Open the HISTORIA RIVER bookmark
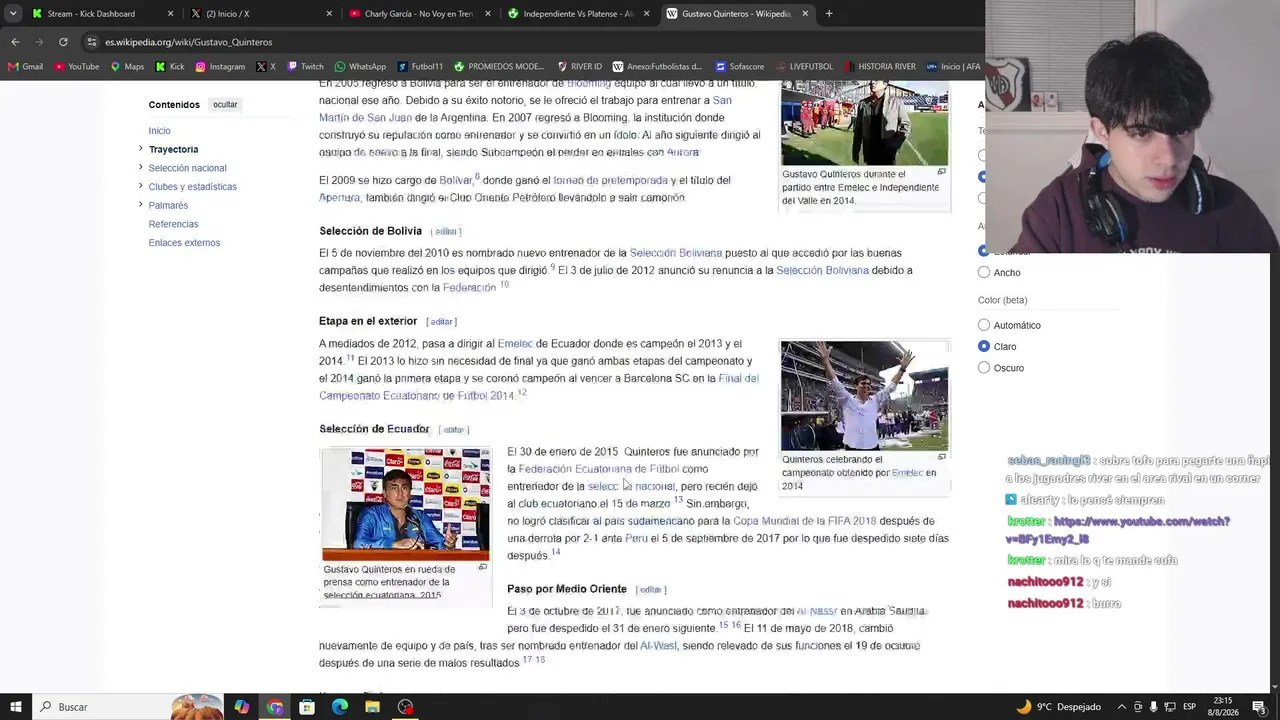The image size is (1280, 720). coord(879,67)
